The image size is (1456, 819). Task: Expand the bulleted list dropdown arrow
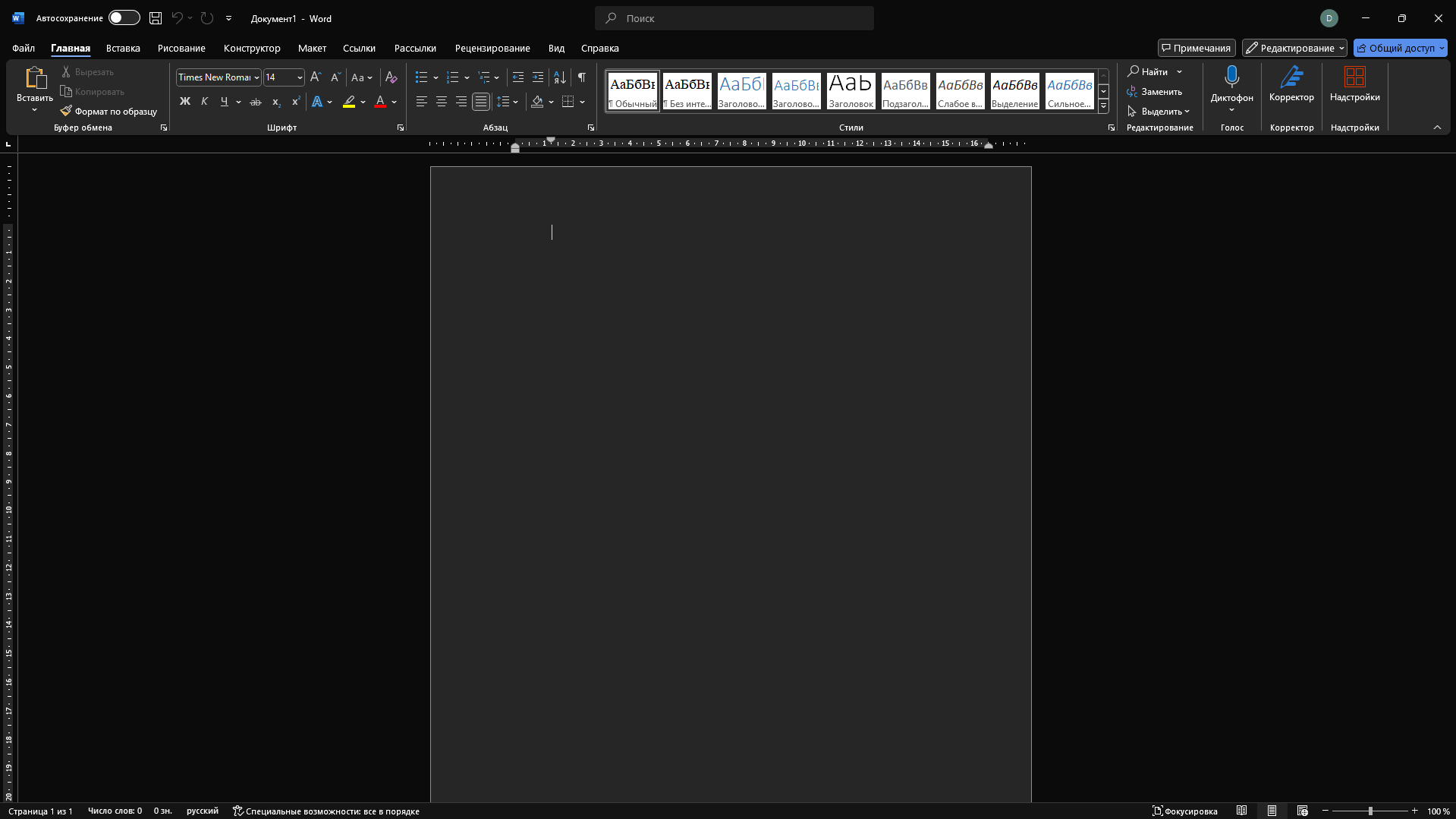point(436,77)
